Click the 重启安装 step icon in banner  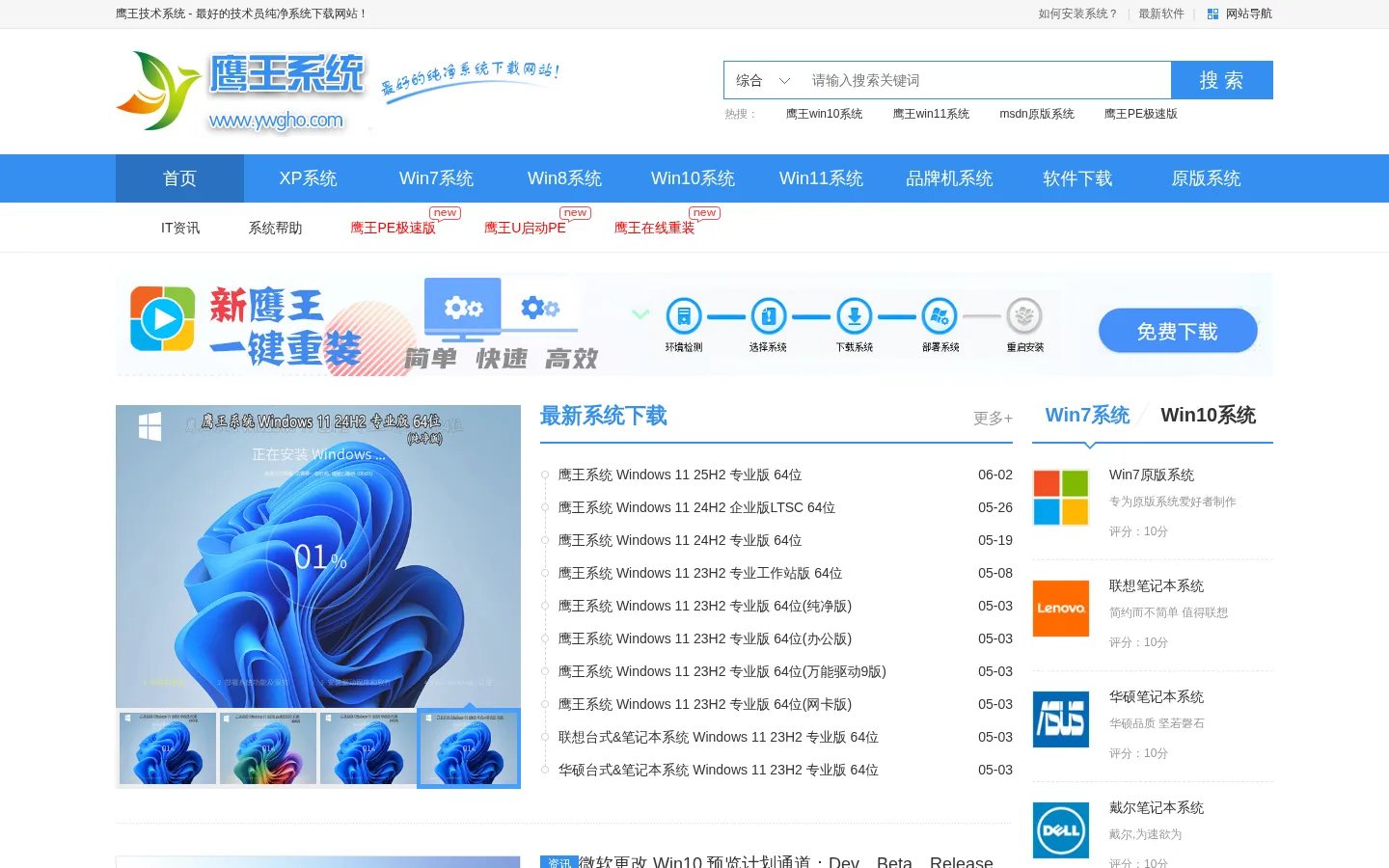tap(1024, 316)
